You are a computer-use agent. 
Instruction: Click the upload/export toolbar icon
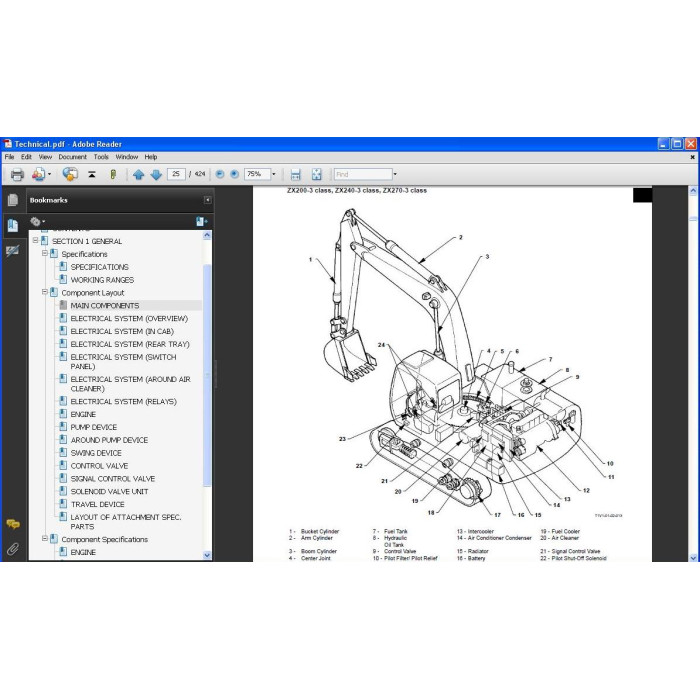[x=92, y=174]
